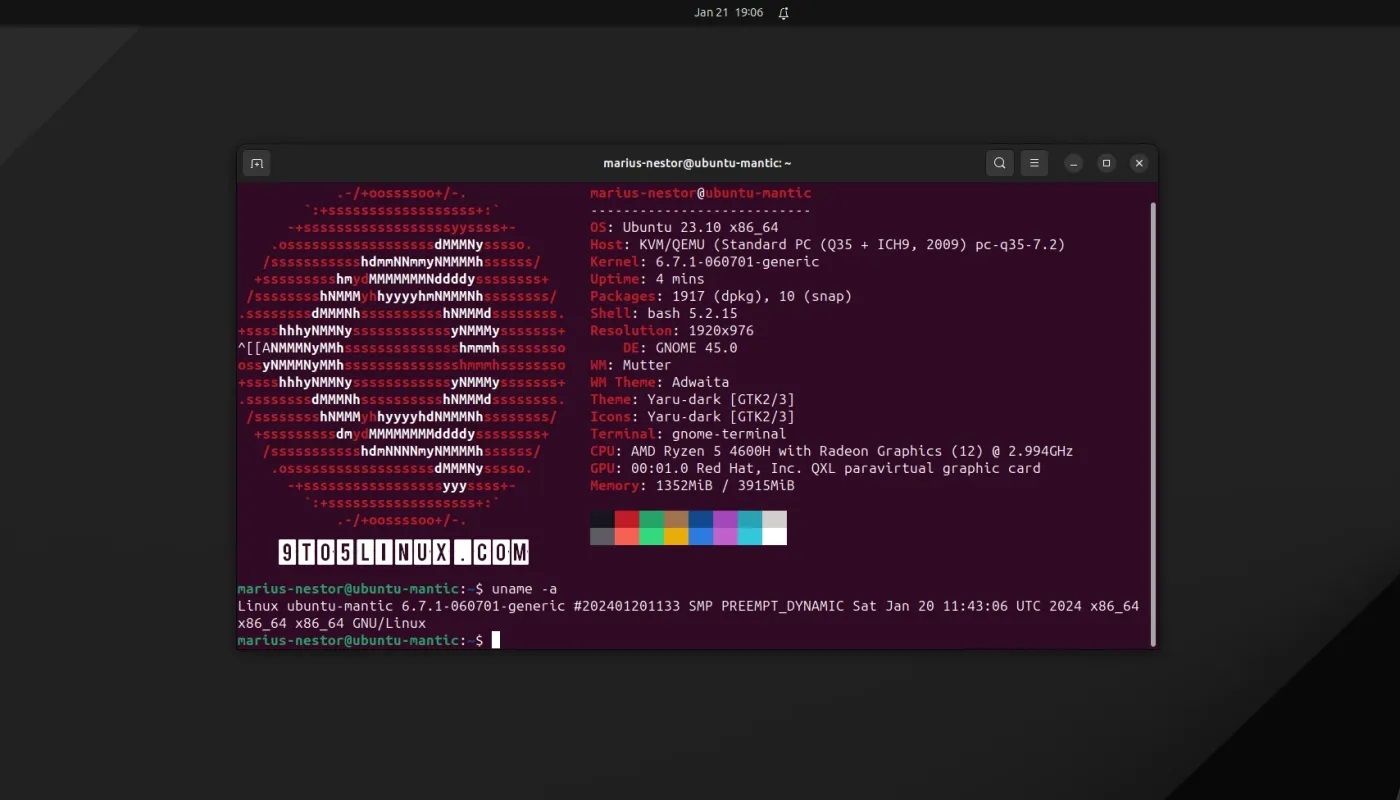The width and height of the screenshot is (1400, 800).
Task: Click the cursor block at the last prompt
Action: pyautogui.click(x=495, y=640)
